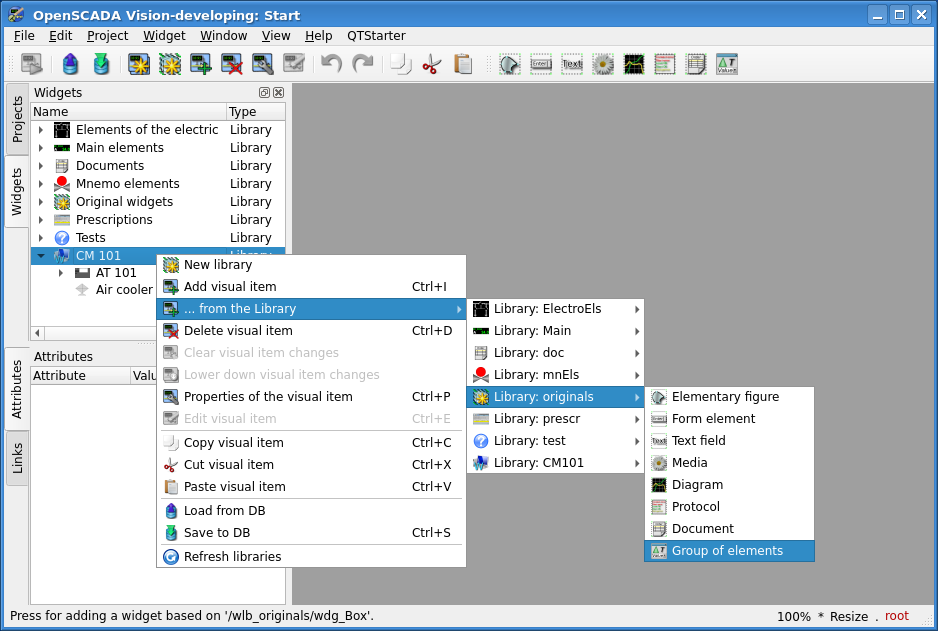This screenshot has height=631, width=938.
Task: Select Group of elements in submenu
Action: [x=728, y=551]
